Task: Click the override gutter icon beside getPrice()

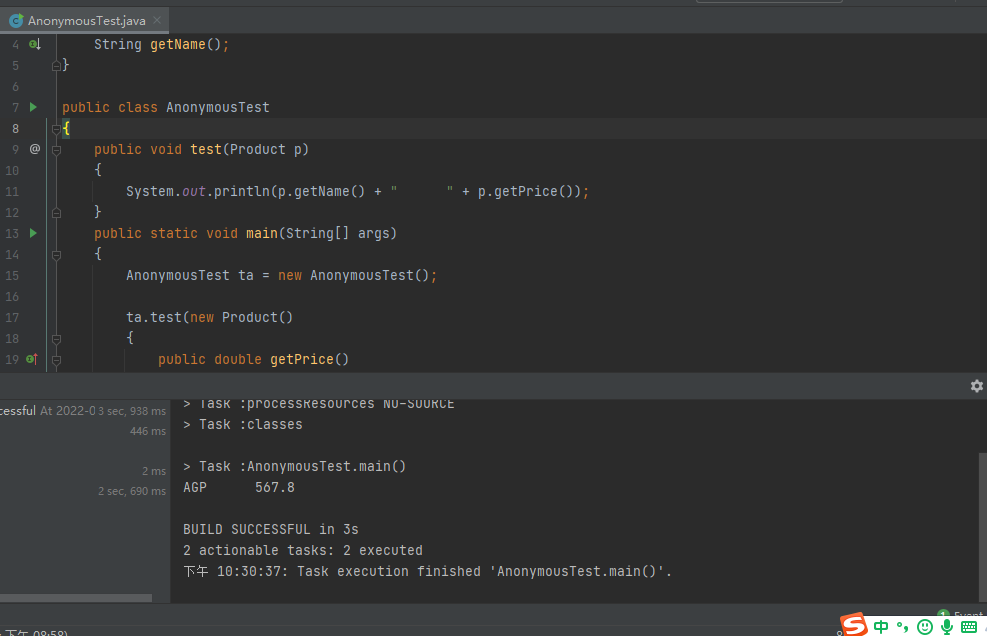Action: tap(32, 359)
